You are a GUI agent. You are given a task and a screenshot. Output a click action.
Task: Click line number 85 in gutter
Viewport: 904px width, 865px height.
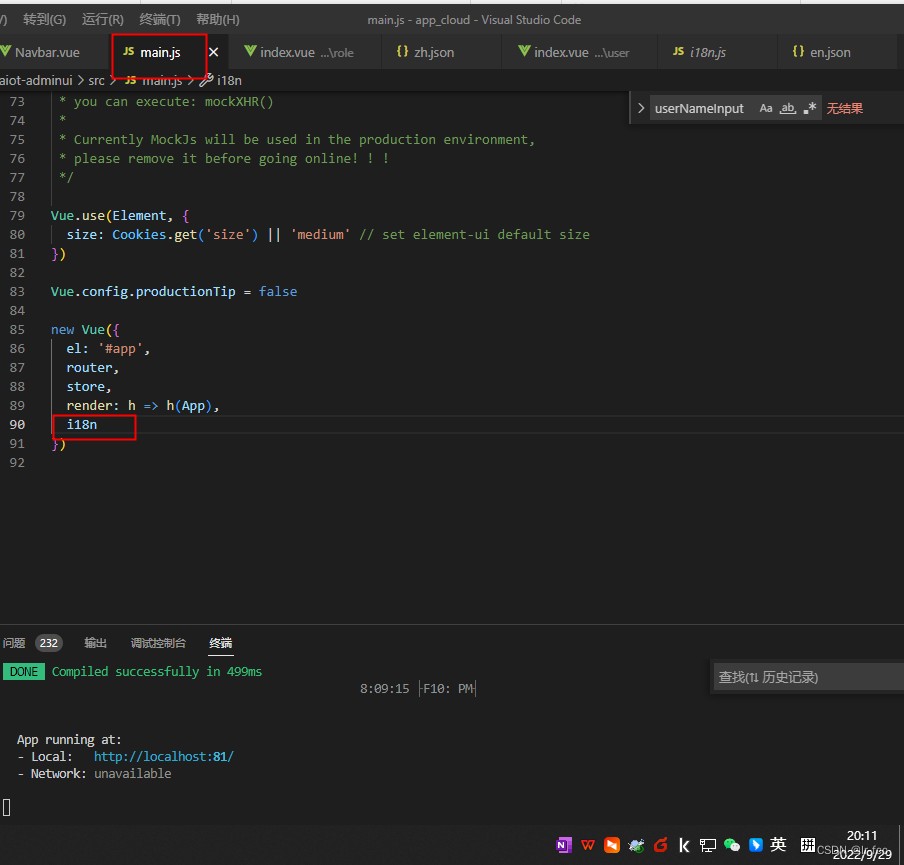17,330
